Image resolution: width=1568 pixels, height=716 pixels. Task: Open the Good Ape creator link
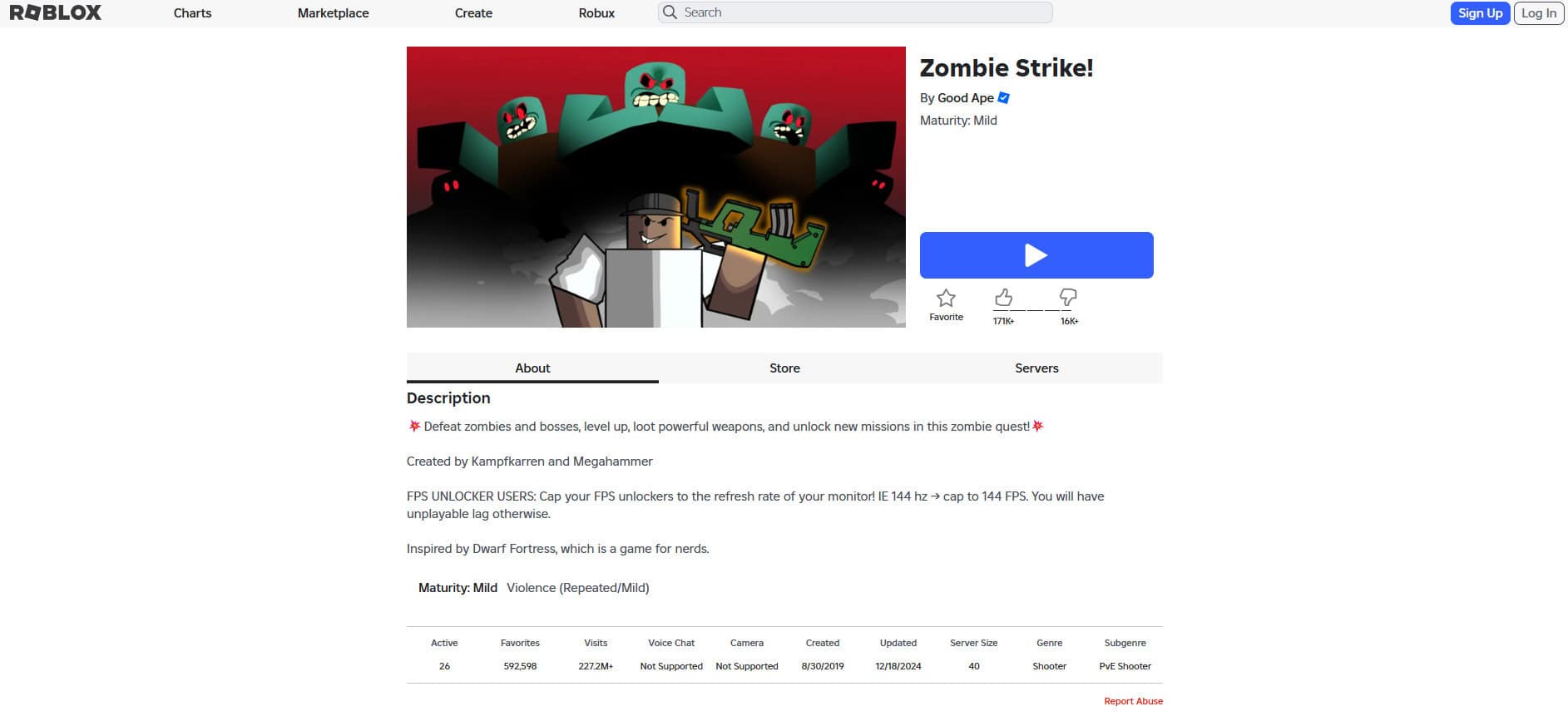click(965, 98)
